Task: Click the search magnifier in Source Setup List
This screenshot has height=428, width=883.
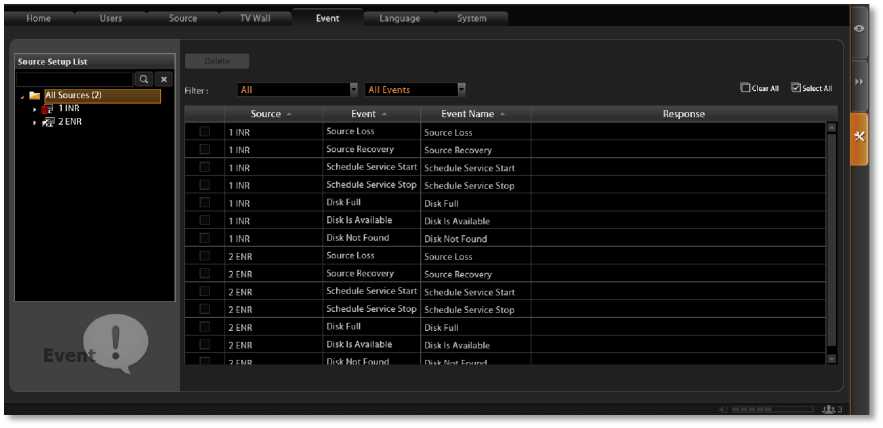Action: pos(144,78)
